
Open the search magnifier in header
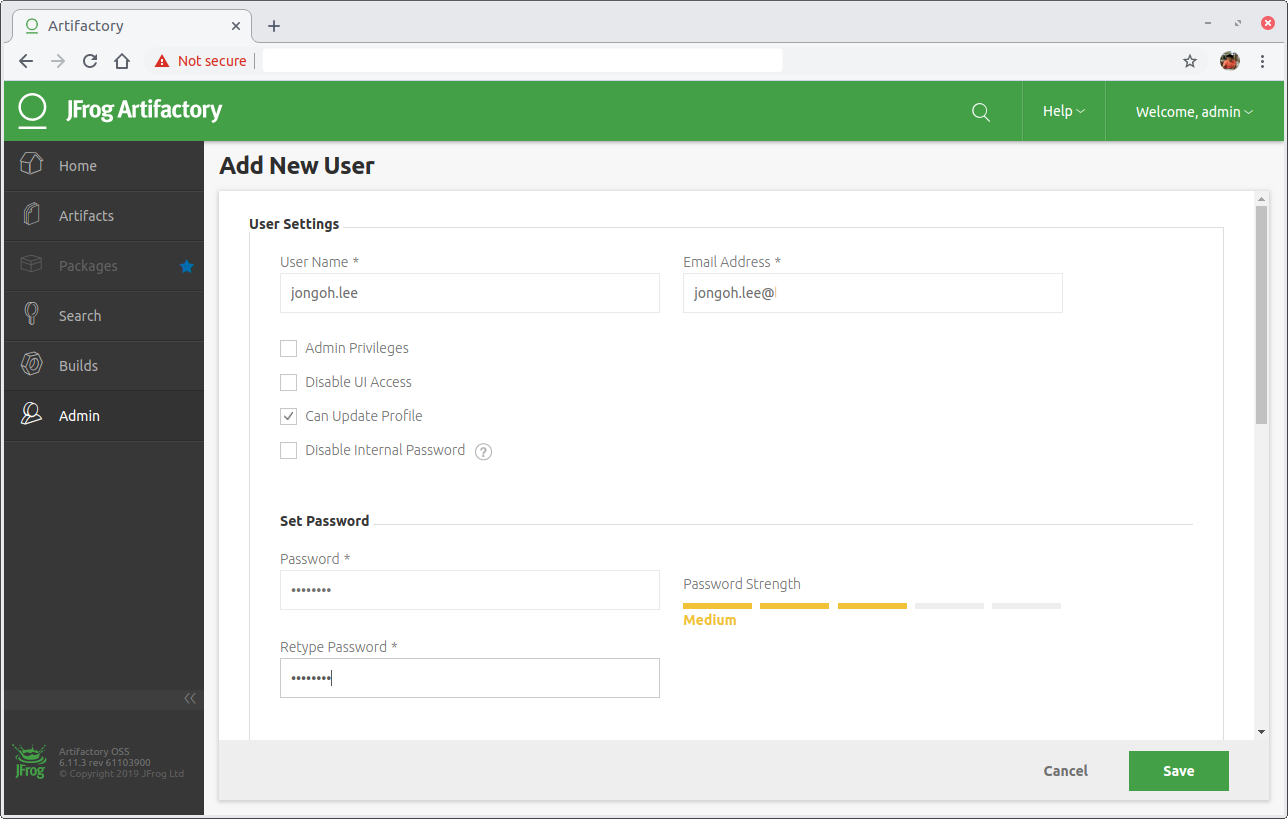pyautogui.click(x=981, y=112)
